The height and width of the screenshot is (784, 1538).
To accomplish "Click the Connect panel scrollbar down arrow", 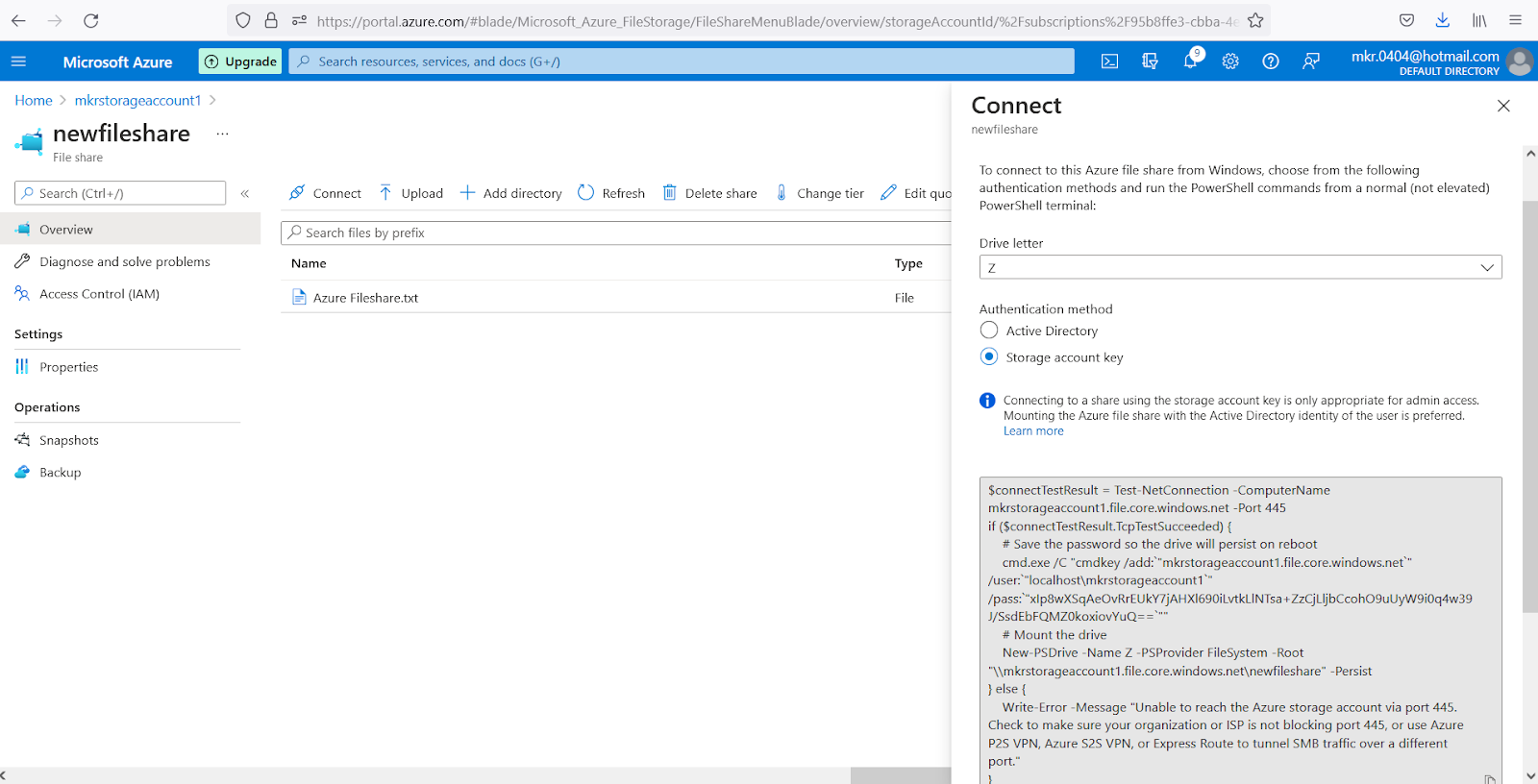I will point(1530,775).
